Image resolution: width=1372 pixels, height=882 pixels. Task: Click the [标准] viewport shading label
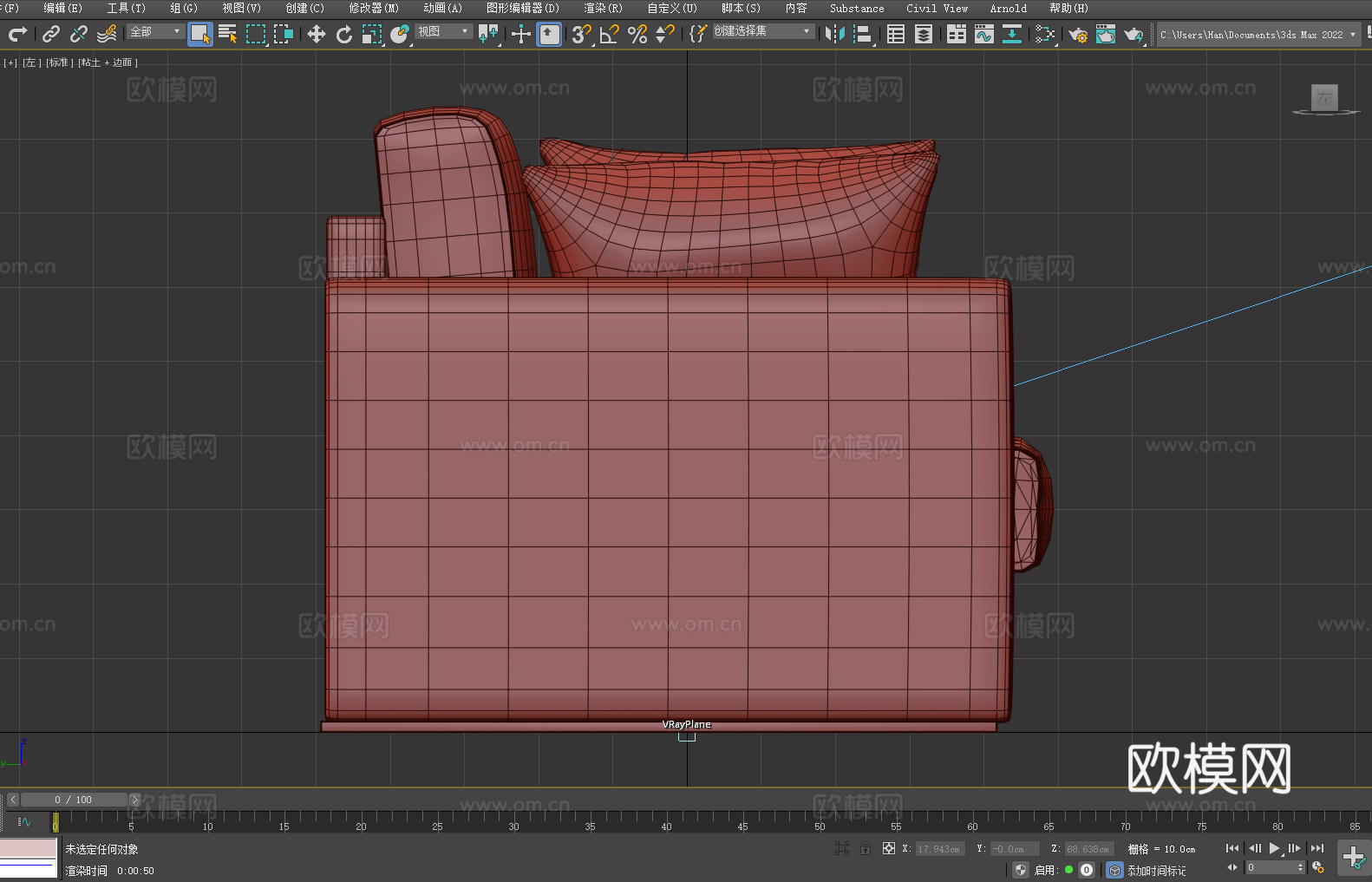59,62
